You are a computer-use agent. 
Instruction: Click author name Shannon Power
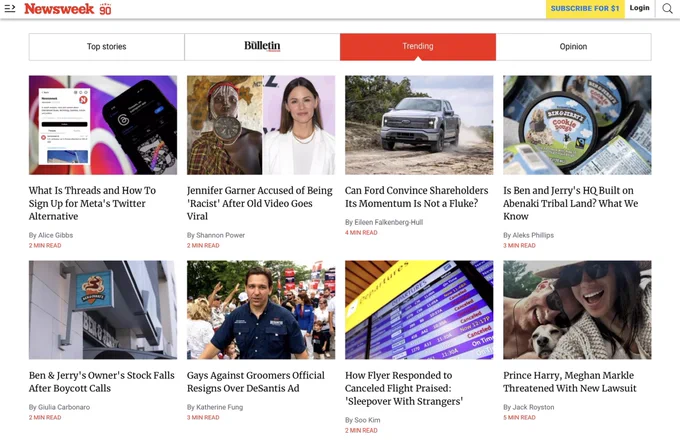[x=220, y=235]
